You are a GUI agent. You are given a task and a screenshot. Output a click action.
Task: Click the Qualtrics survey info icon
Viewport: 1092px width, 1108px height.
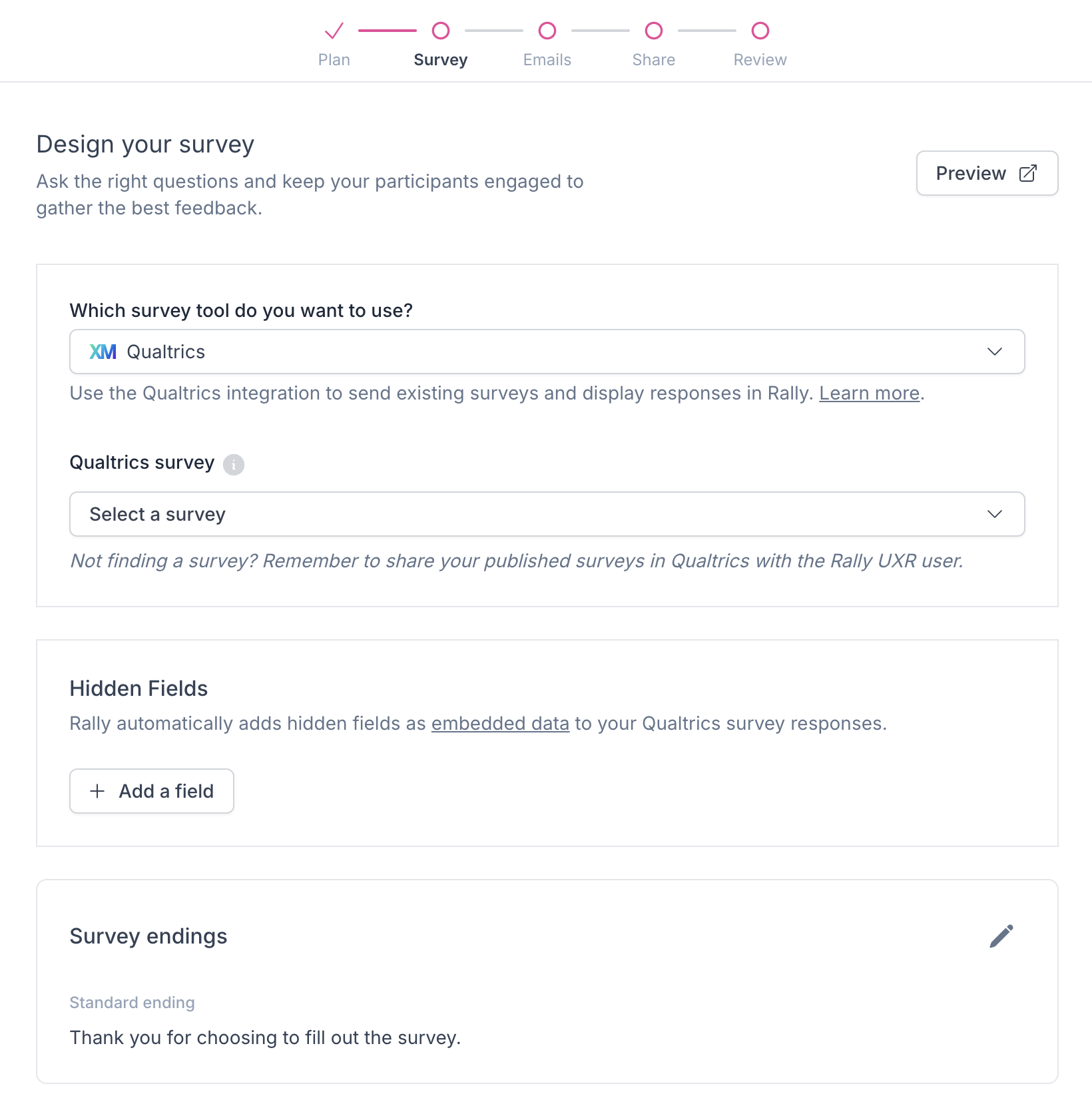[x=234, y=464]
